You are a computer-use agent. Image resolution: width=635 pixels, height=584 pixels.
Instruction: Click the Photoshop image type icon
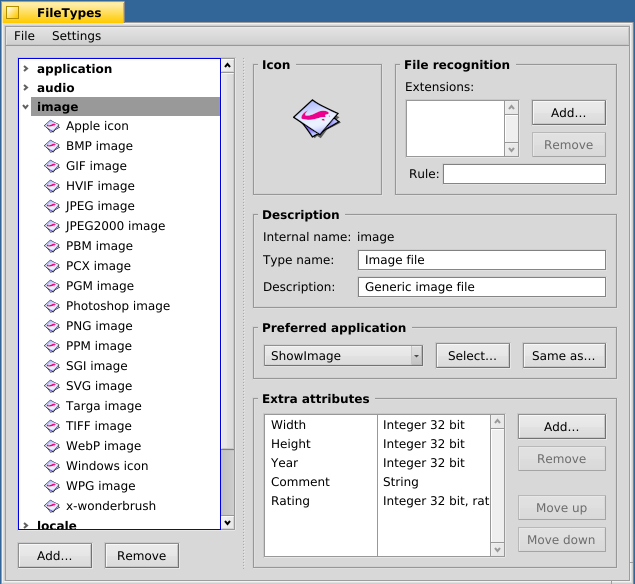52,306
